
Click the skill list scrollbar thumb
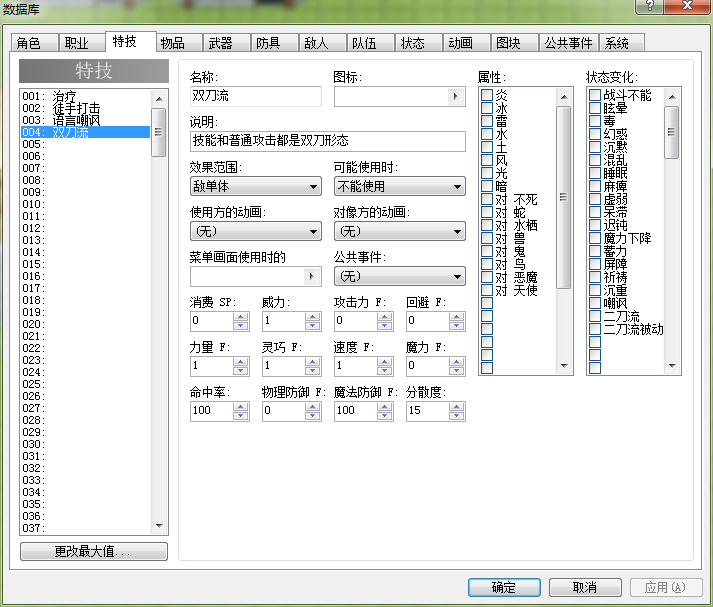tap(158, 132)
